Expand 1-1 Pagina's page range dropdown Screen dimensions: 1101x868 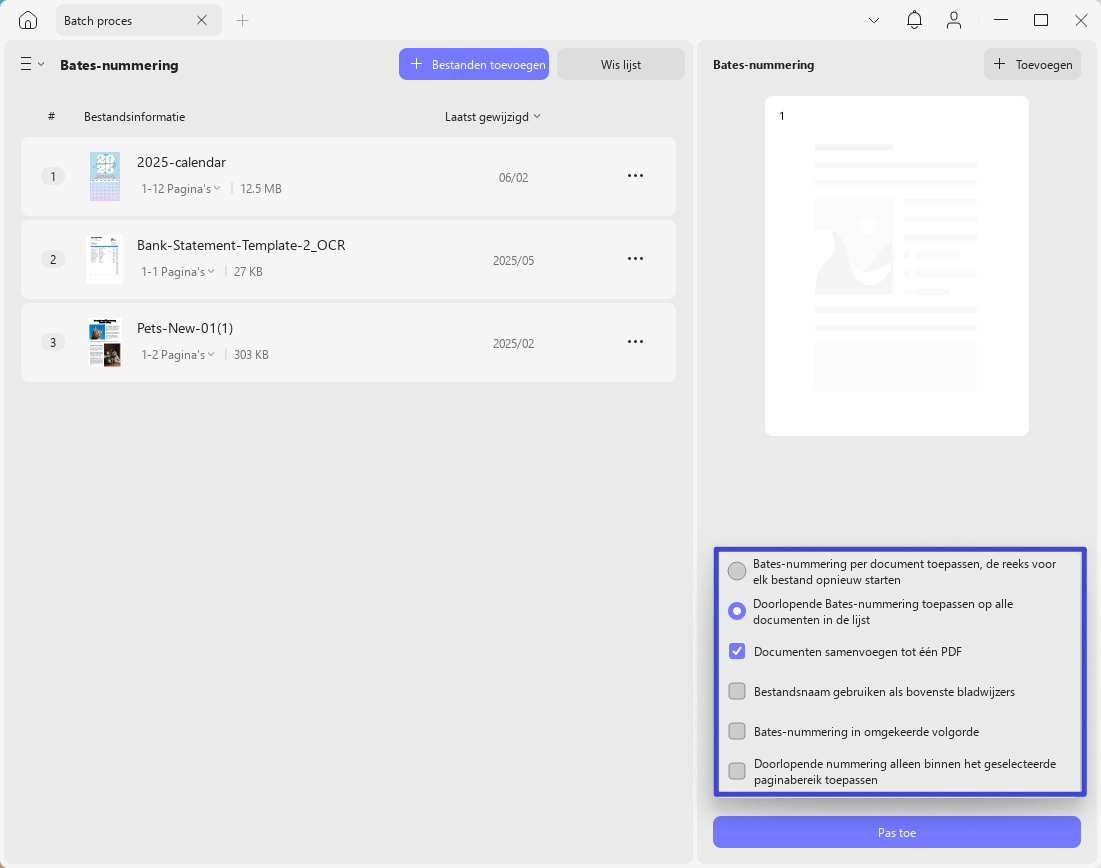(x=178, y=271)
